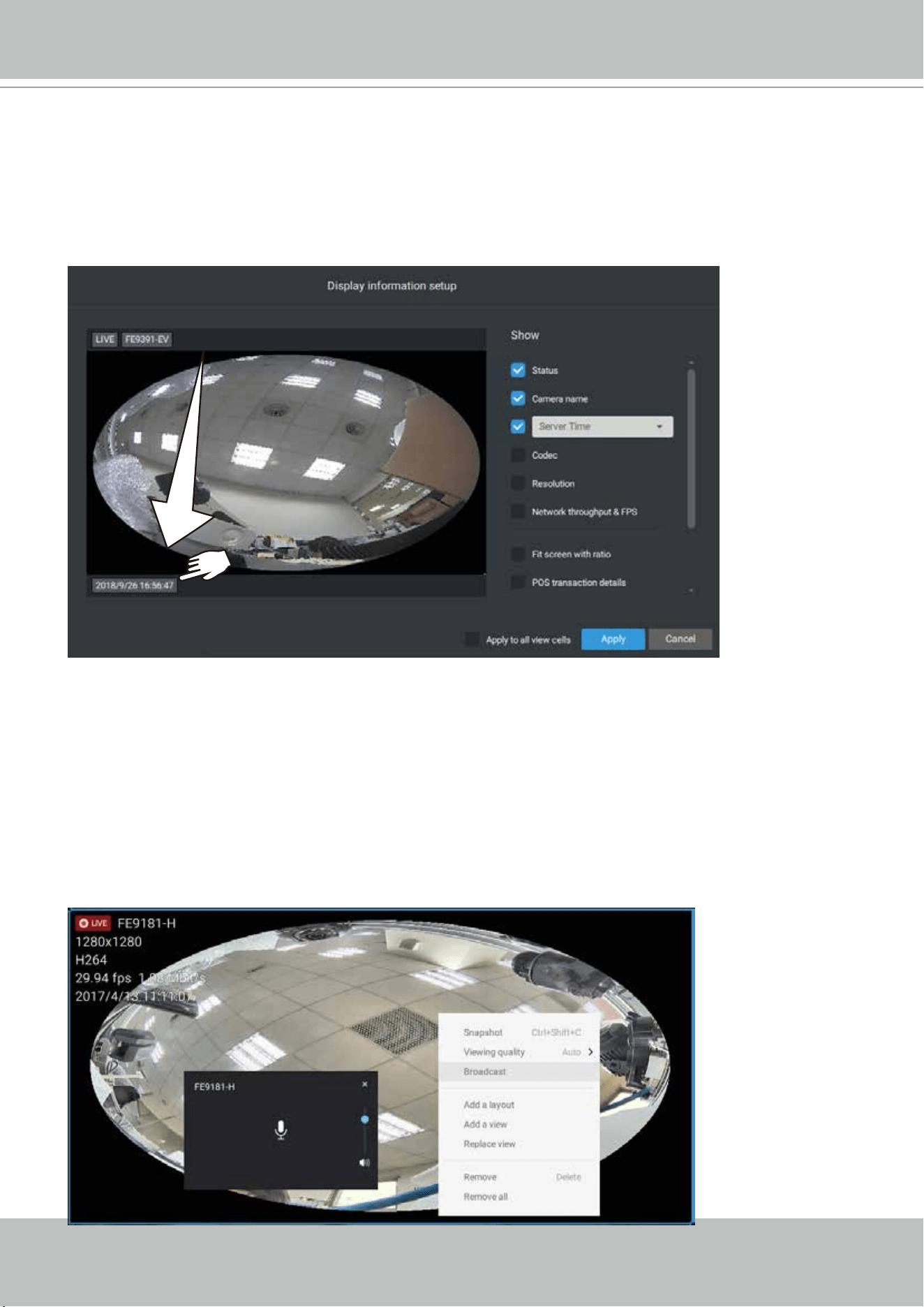The height and width of the screenshot is (1307, 924).
Task: Click the LIVE status tag in preview
Action: click(x=105, y=339)
